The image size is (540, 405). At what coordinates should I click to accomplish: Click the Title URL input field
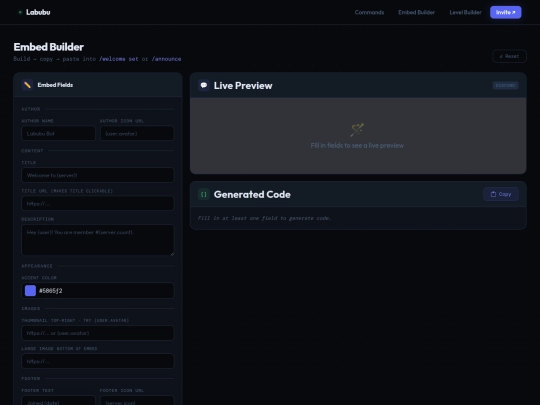pos(98,203)
